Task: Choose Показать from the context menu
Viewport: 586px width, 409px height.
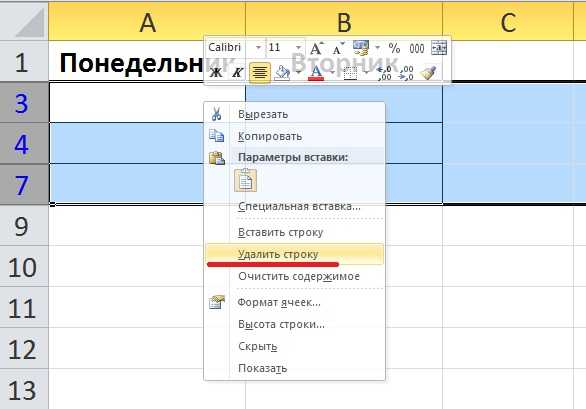Action: pyautogui.click(x=294, y=368)
